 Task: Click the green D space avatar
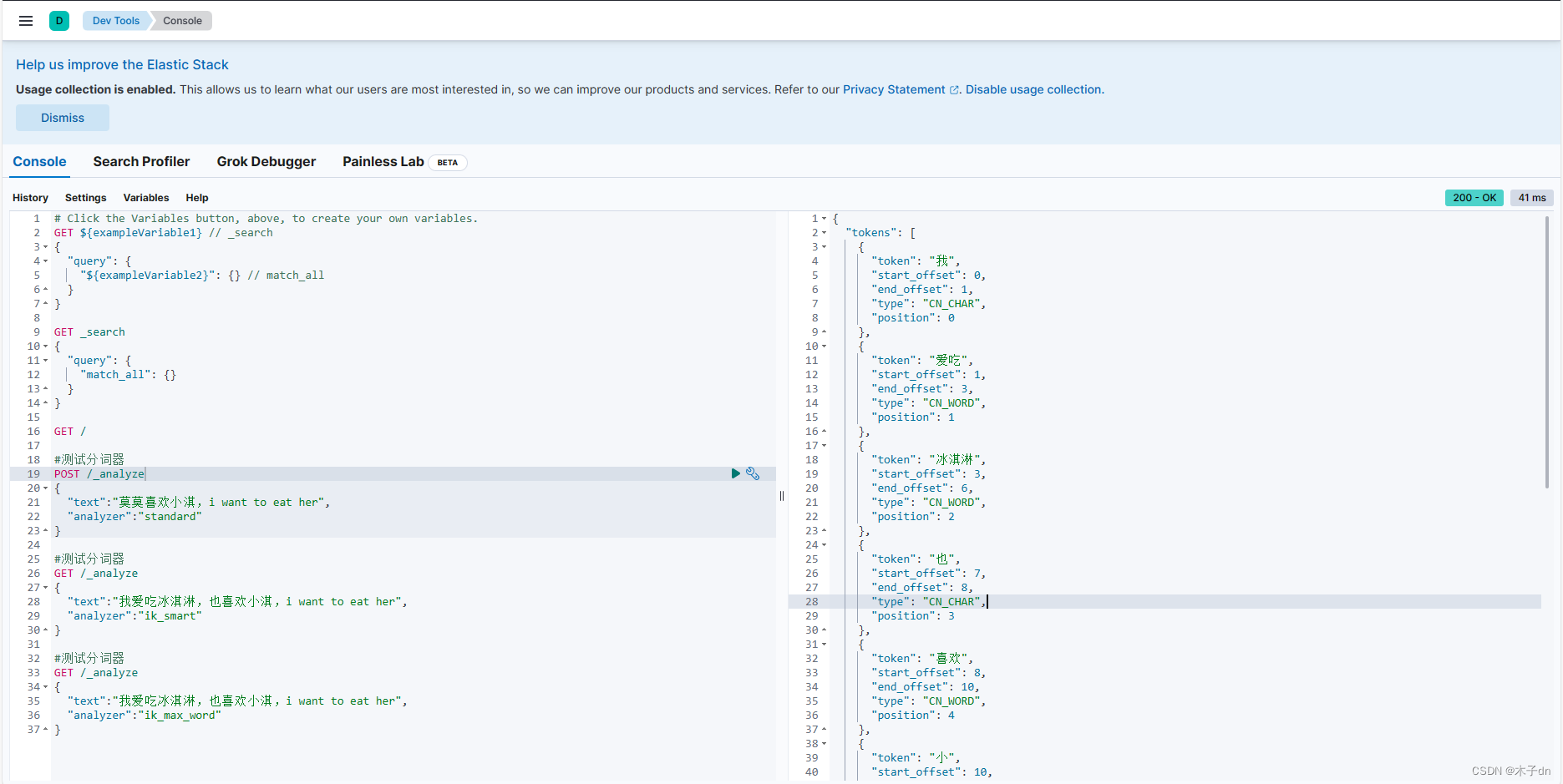[x=59, y=21]
